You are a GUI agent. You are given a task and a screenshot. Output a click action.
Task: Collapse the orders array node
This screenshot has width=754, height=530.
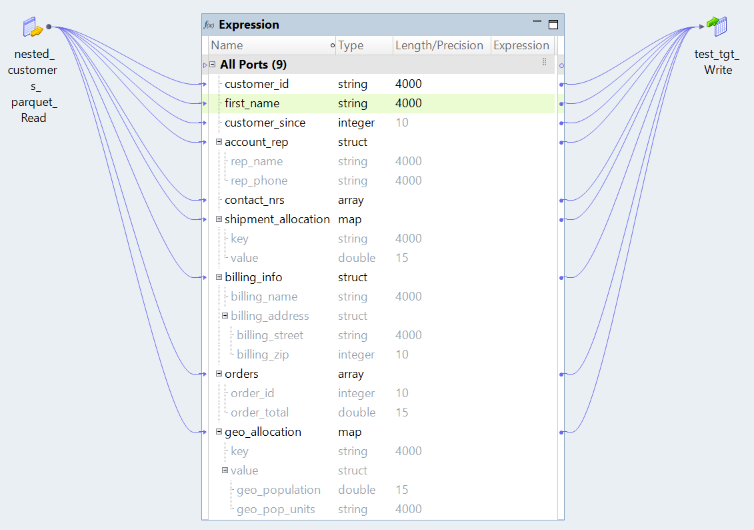pyautogui.click(x=219, y=374)
